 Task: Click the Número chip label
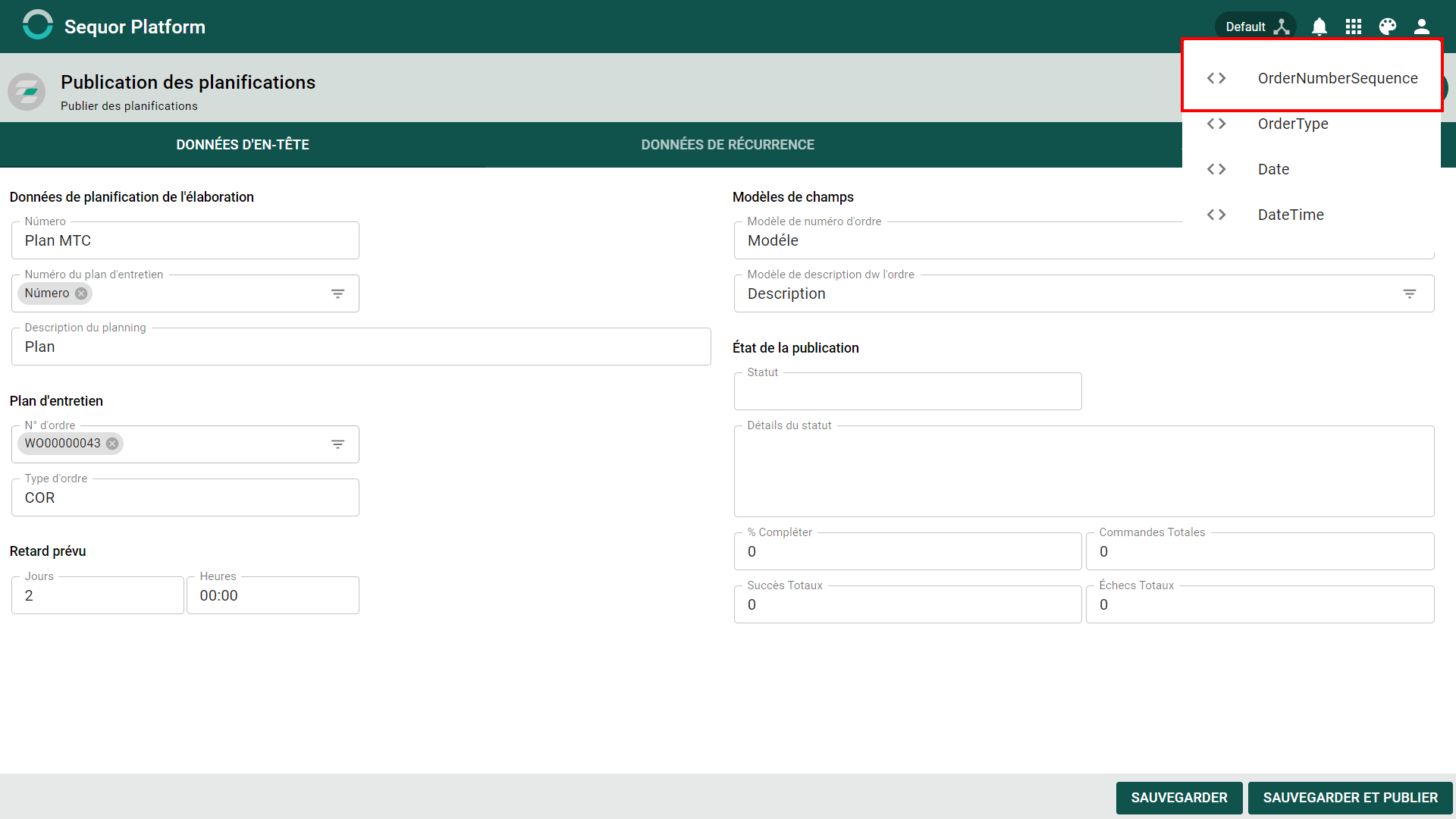[47, 293]
